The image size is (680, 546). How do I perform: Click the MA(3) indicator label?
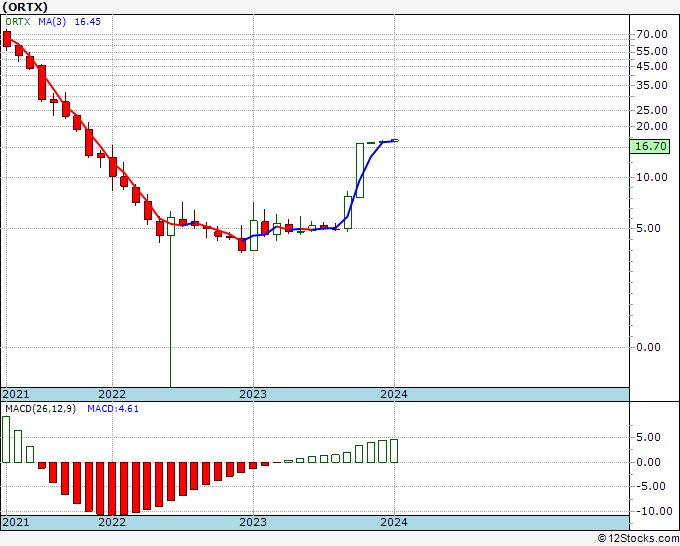coord(52,22)
